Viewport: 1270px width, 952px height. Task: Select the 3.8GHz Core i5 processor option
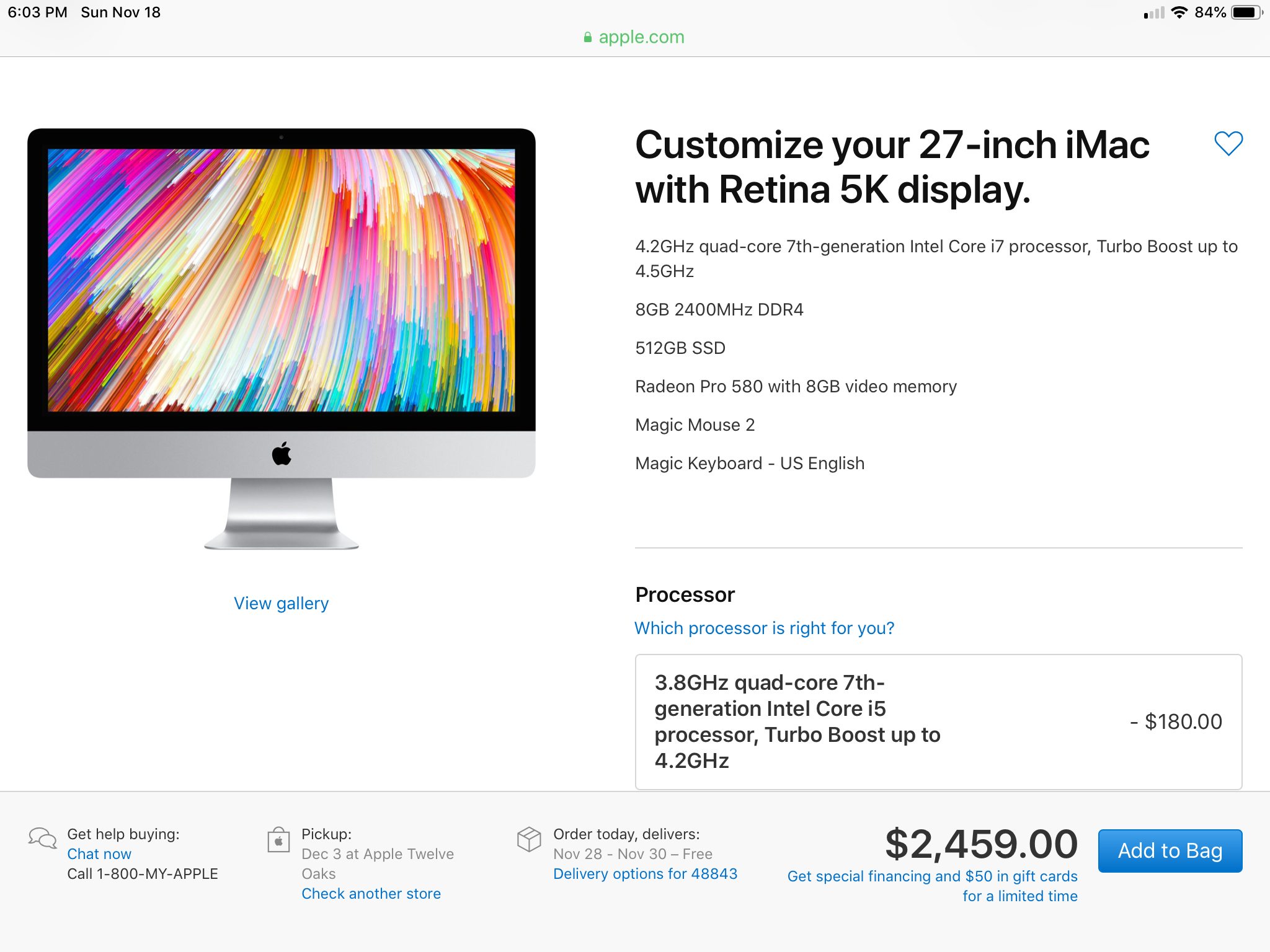tap(938, 721)
